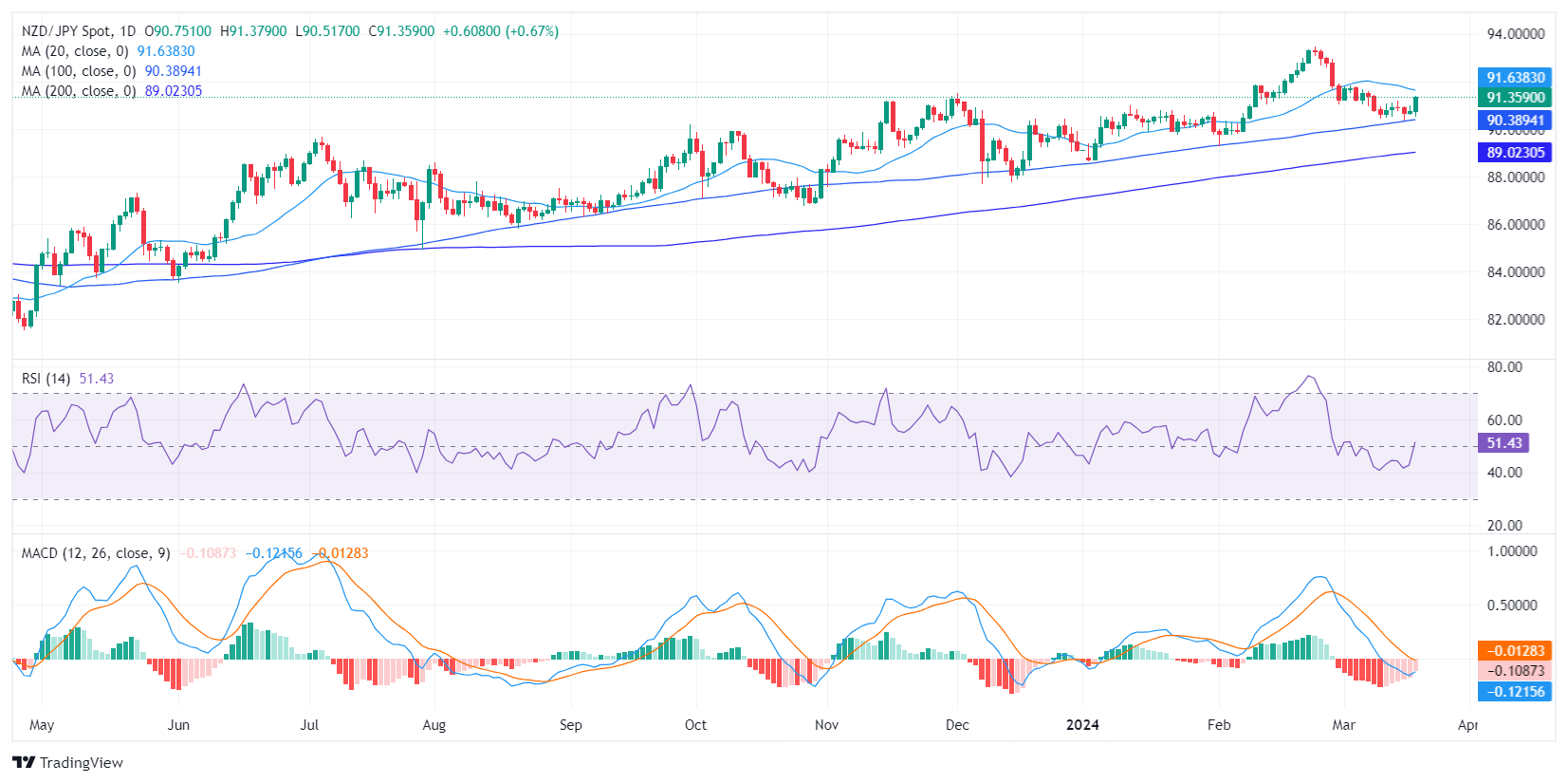Click the MA (20, close, 0) legend
Viewport: 1568px width, 783px height.
pos(75,51)
